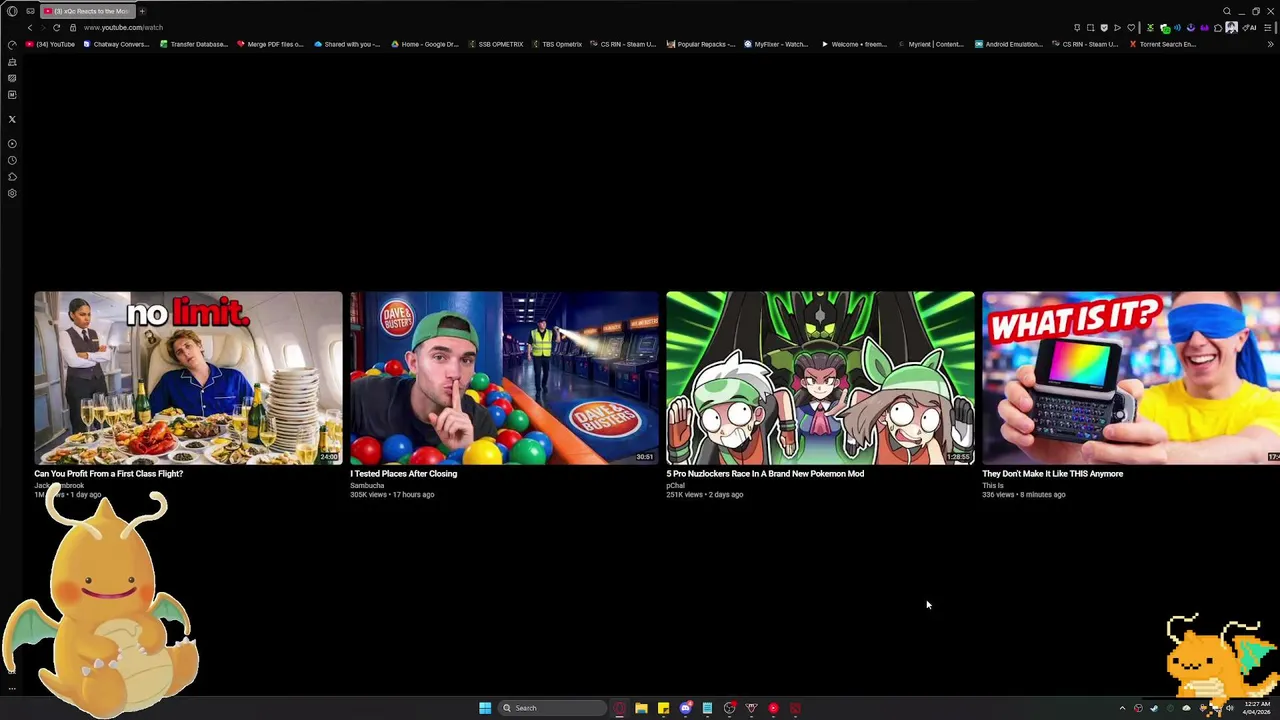Open the Chatway Conversations bookmark
The image size is (1280, 720).
116,44
